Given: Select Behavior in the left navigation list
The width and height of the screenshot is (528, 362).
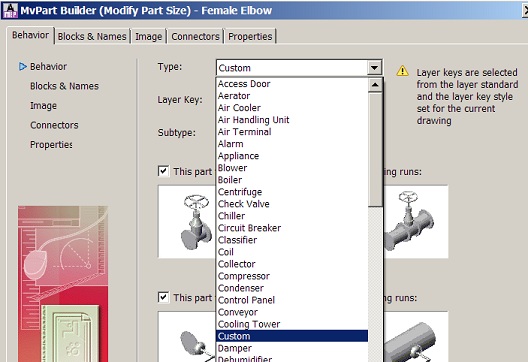Looking at the screenshot, I should pos(48,67).
